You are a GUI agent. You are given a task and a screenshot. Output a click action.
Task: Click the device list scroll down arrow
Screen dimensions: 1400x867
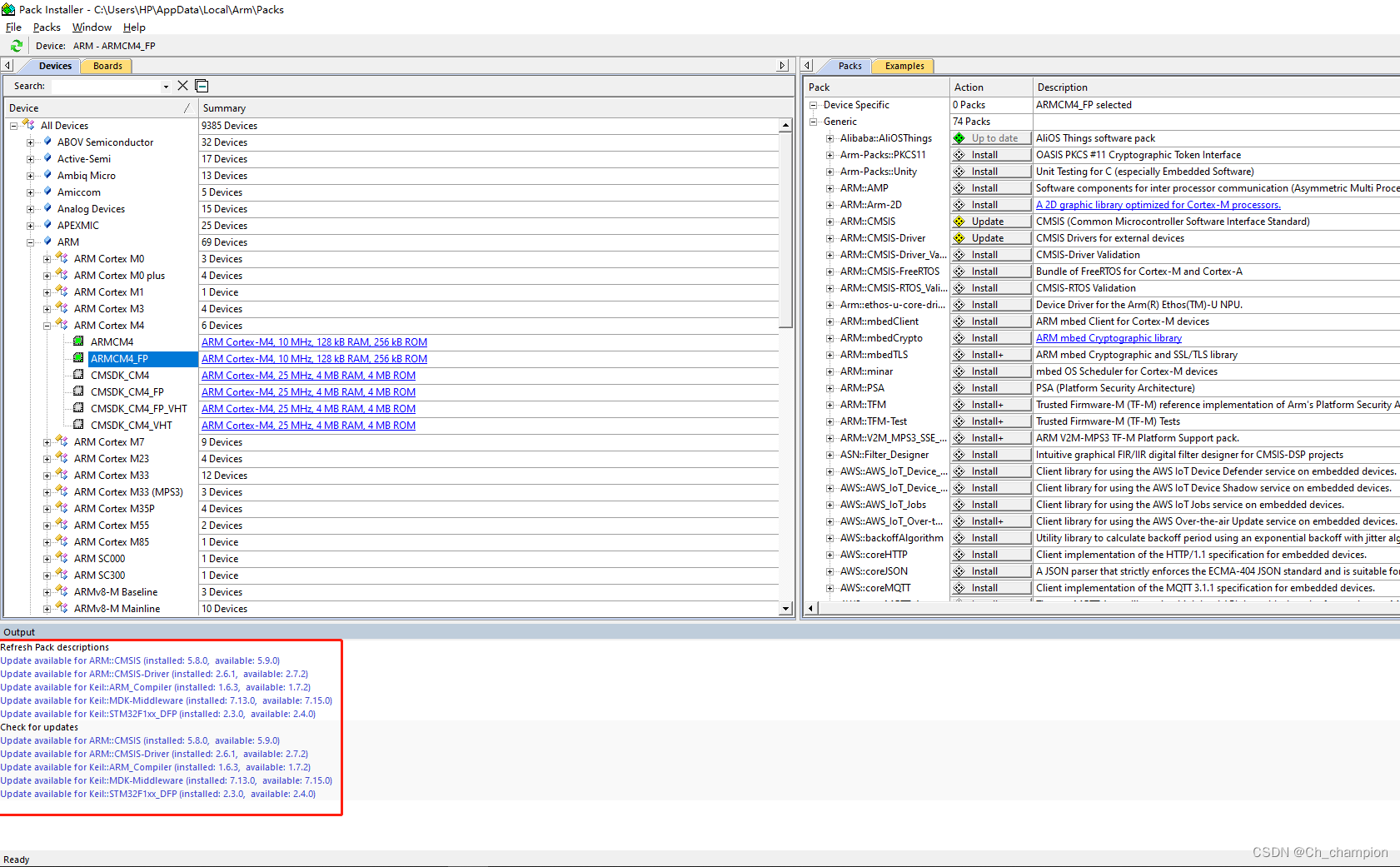click(x=785, y=609)
